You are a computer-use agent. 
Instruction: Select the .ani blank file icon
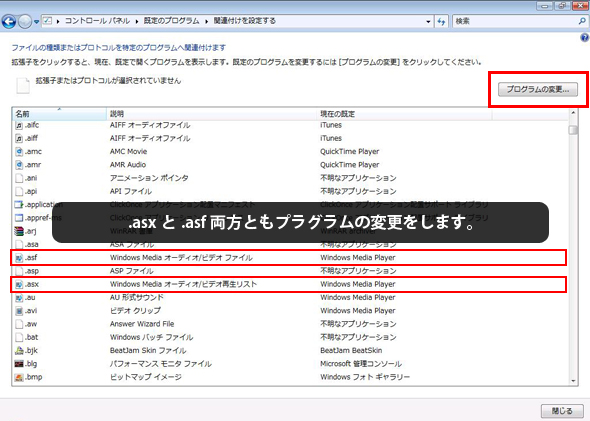click(19, 178)
